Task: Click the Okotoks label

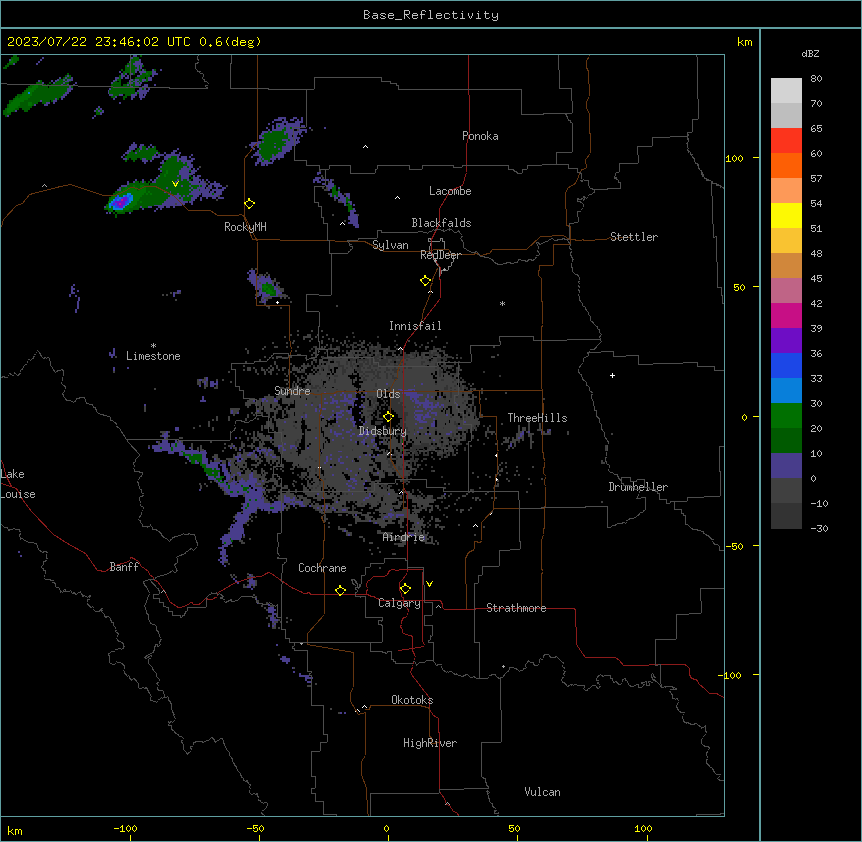Action: click(412, 700)
